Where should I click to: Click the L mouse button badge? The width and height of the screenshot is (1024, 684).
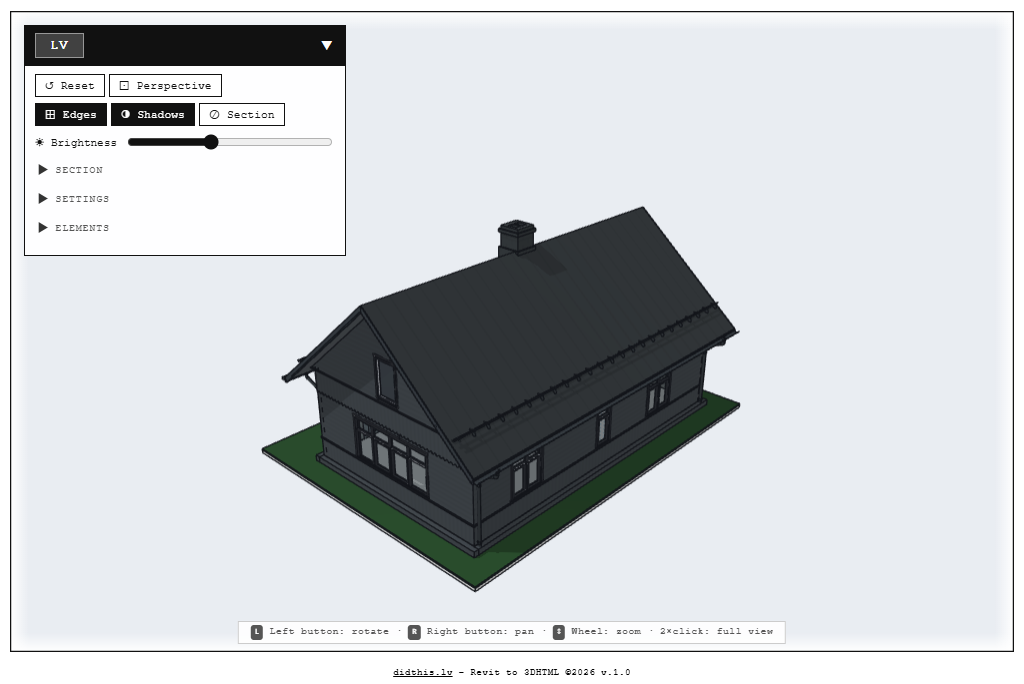point(257,632)
